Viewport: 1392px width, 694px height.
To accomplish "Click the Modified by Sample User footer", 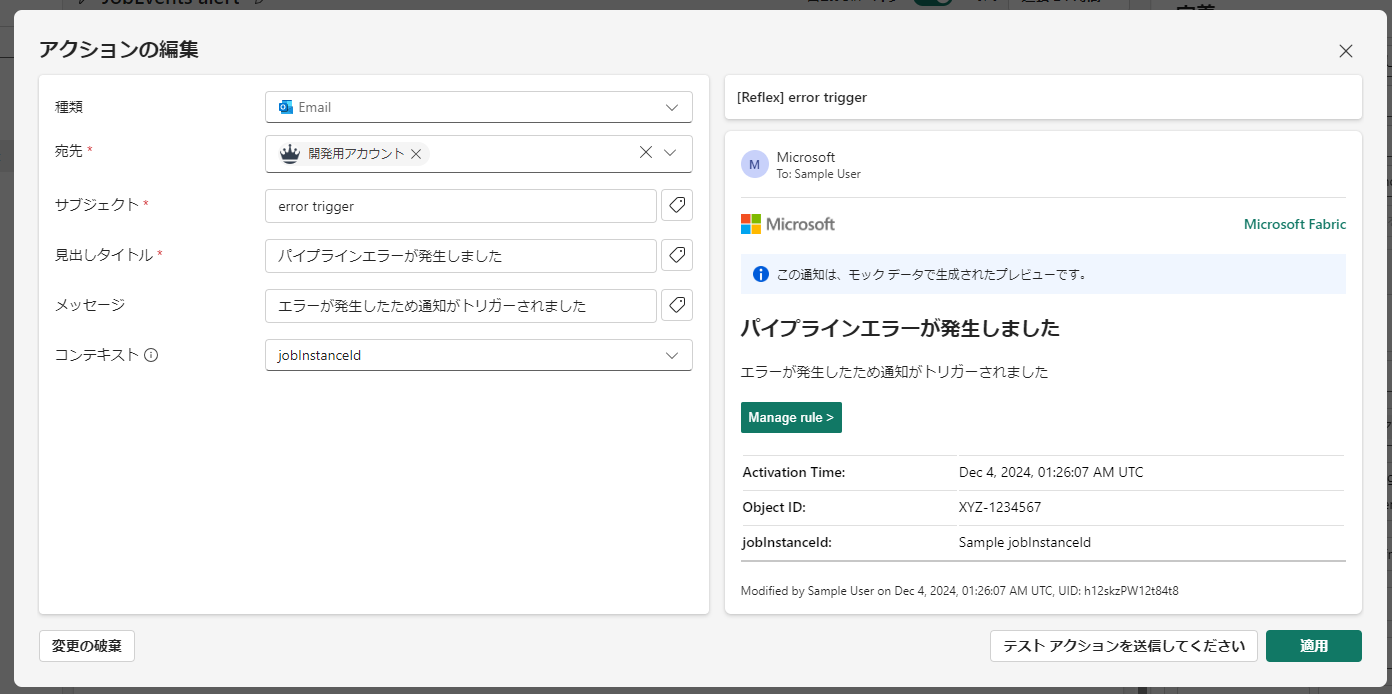I will tap(960, 591).
